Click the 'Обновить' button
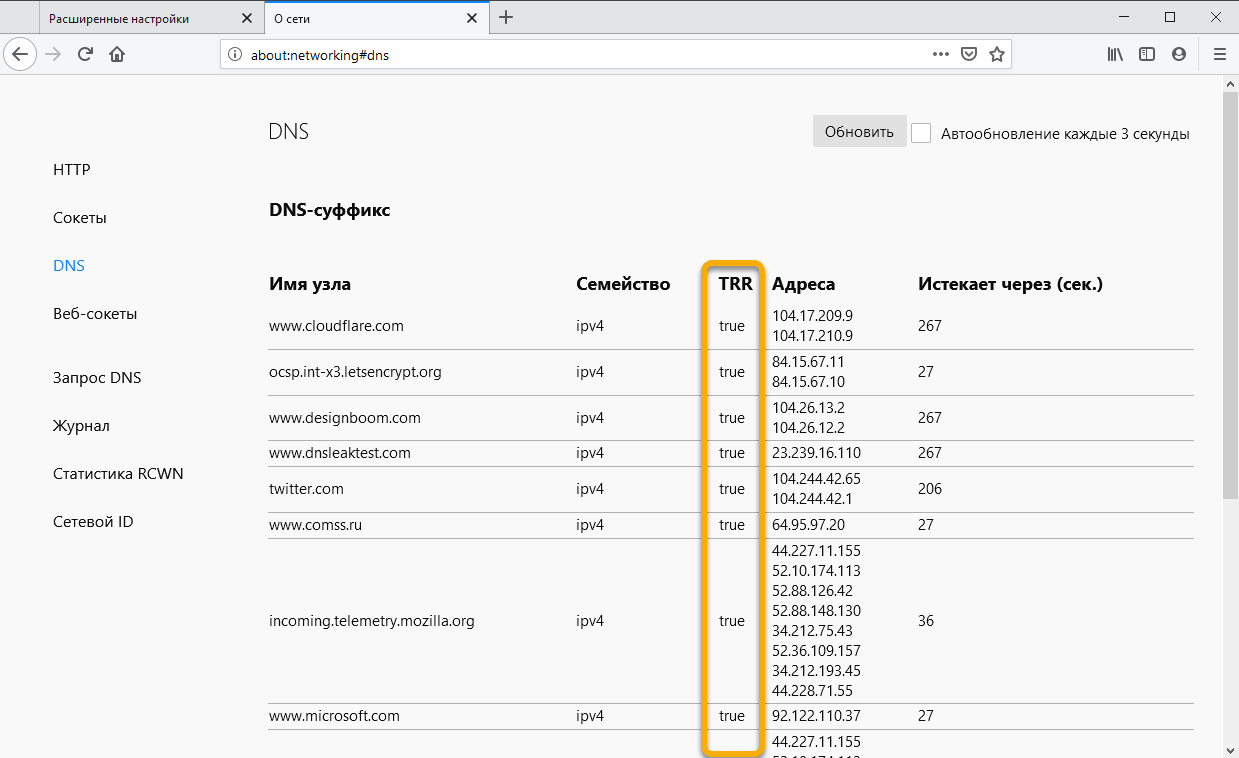 coord(859,132)
